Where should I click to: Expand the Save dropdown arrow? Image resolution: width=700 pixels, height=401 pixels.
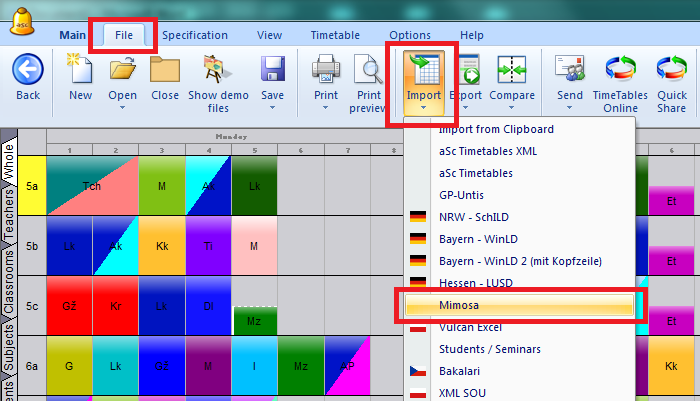(272, 108)
